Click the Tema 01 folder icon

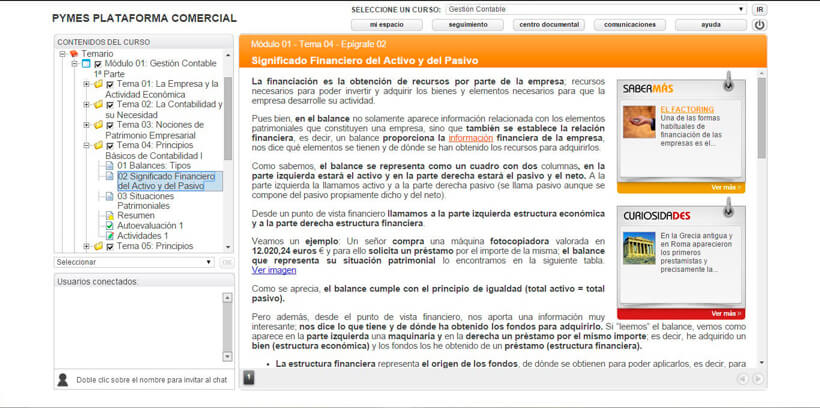click(x=98, y=84)
